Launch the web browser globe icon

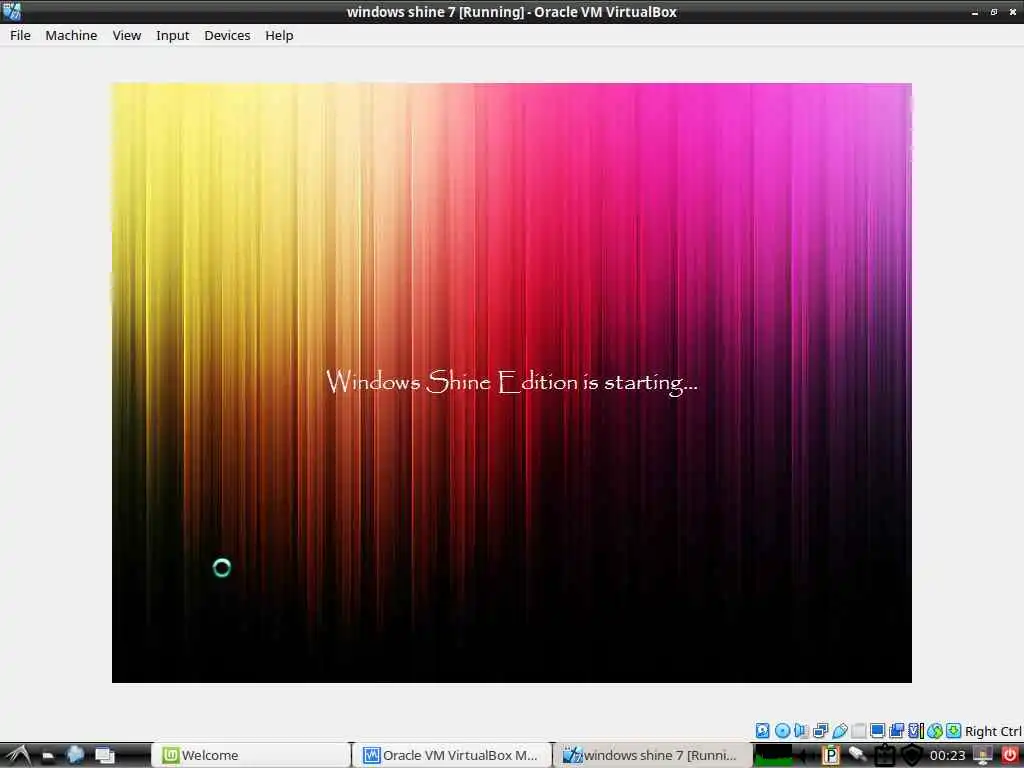[76, 755]
